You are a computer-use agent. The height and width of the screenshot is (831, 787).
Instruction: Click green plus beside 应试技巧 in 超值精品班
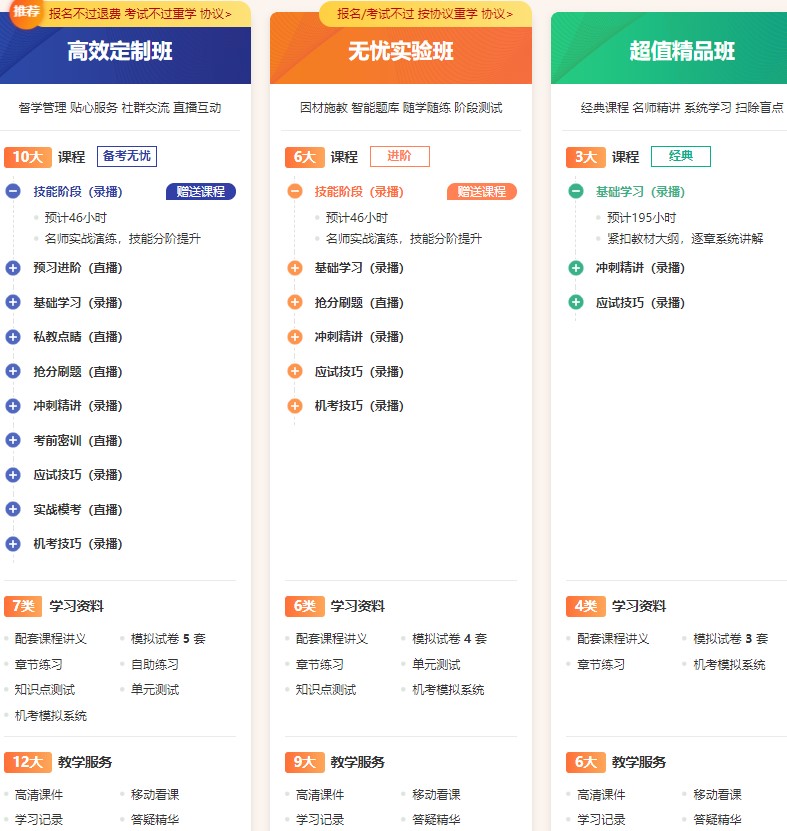575,302
